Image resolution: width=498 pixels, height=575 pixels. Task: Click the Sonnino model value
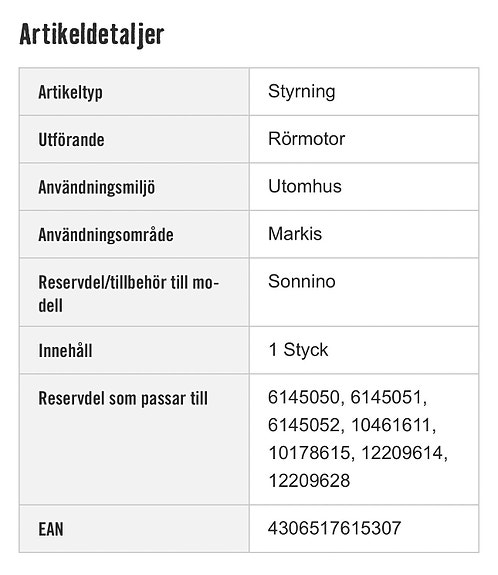(301, 282)
